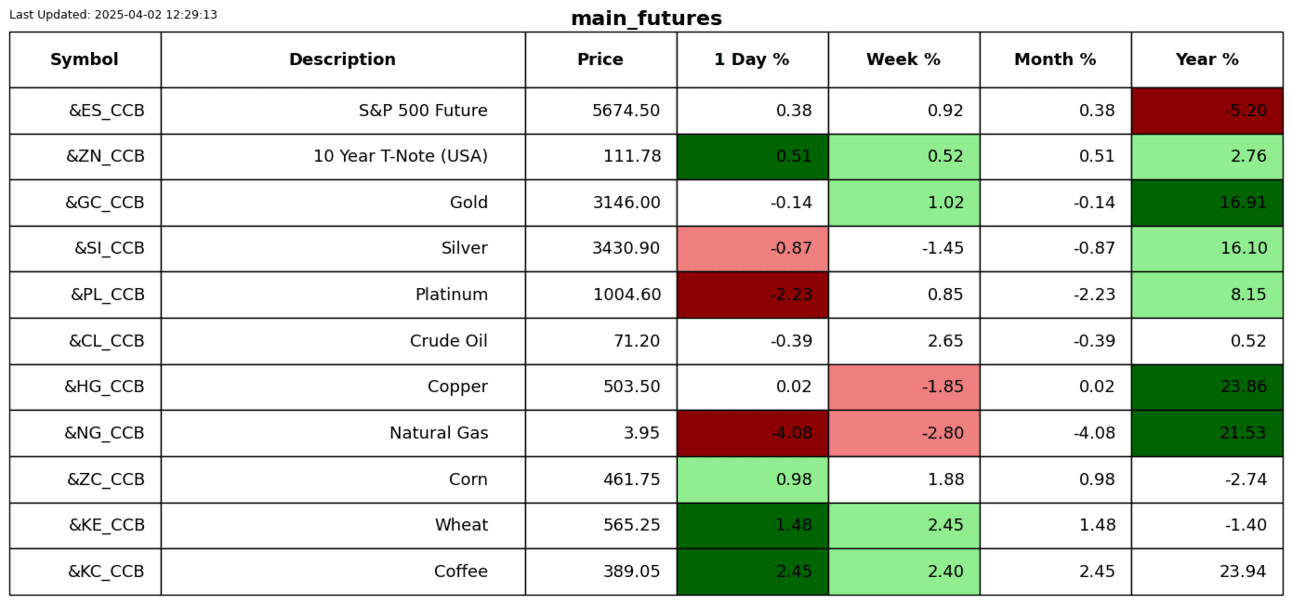Select the Price column header

pyautogui.click(x=600, y=60)
